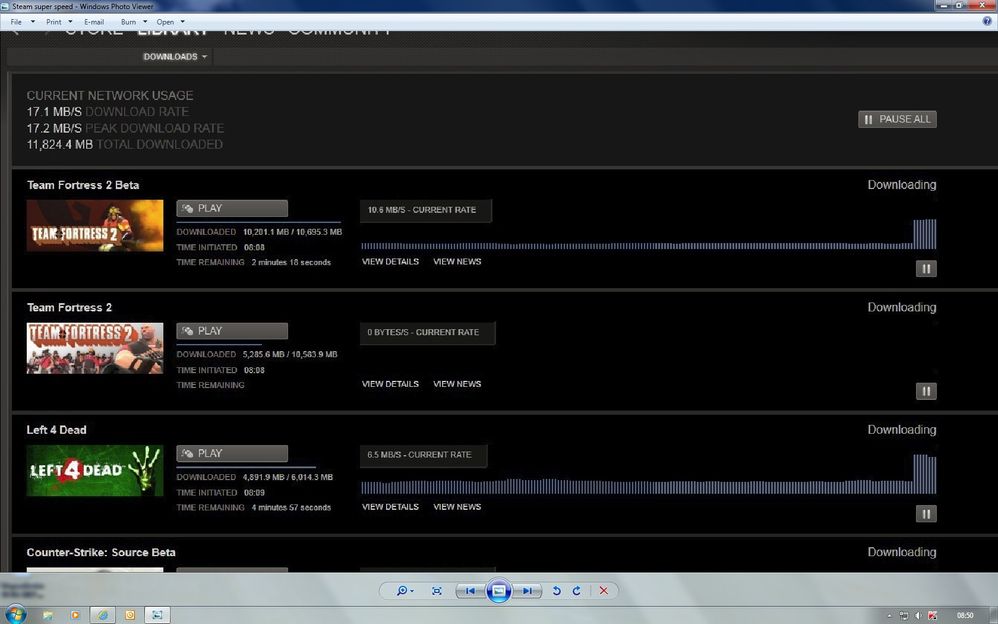Click the Team Fortress 2 thumbnail image
This screenshot has height=624, width=998.
95,347
